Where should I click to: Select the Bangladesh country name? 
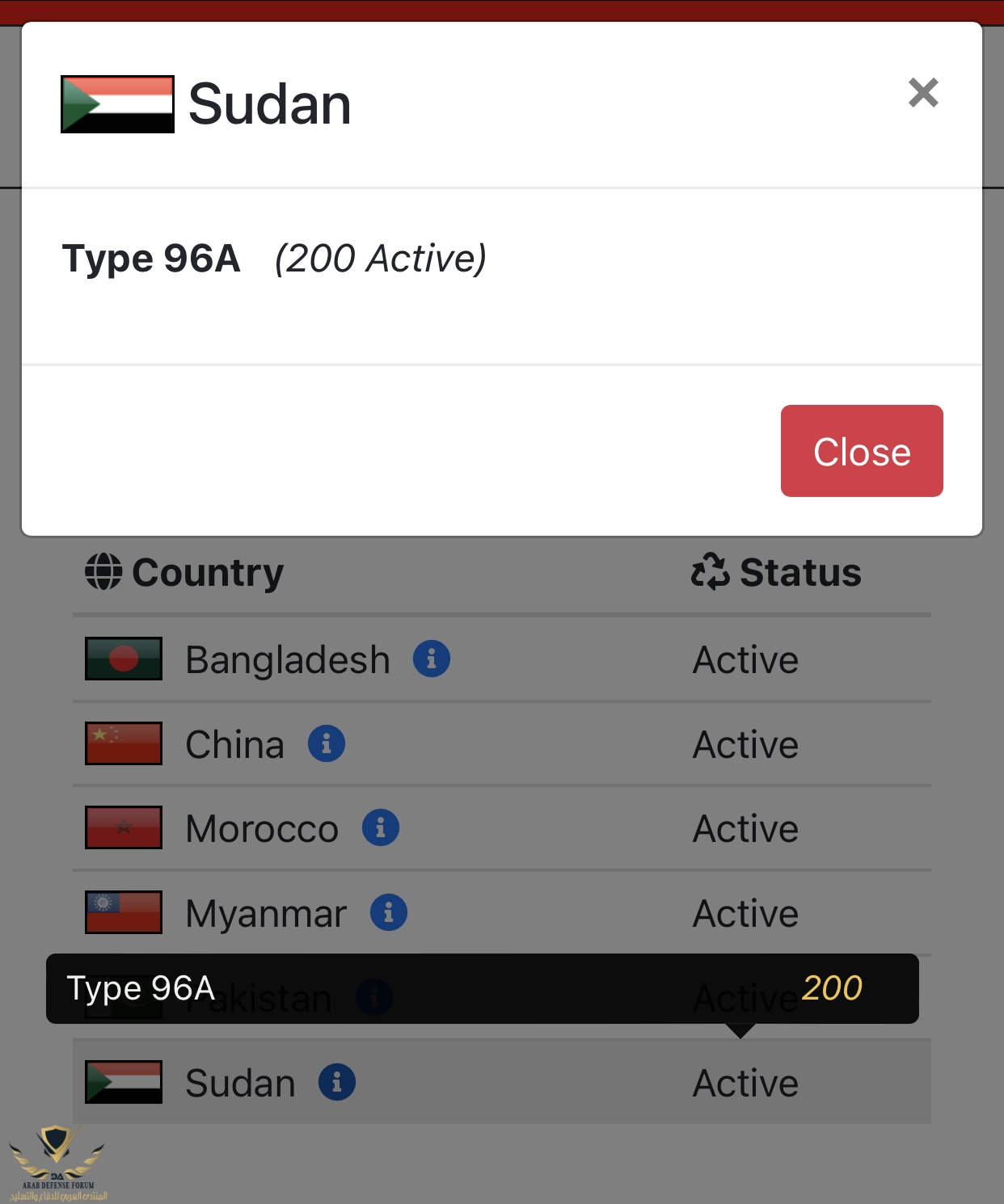(x=288, y=660)
